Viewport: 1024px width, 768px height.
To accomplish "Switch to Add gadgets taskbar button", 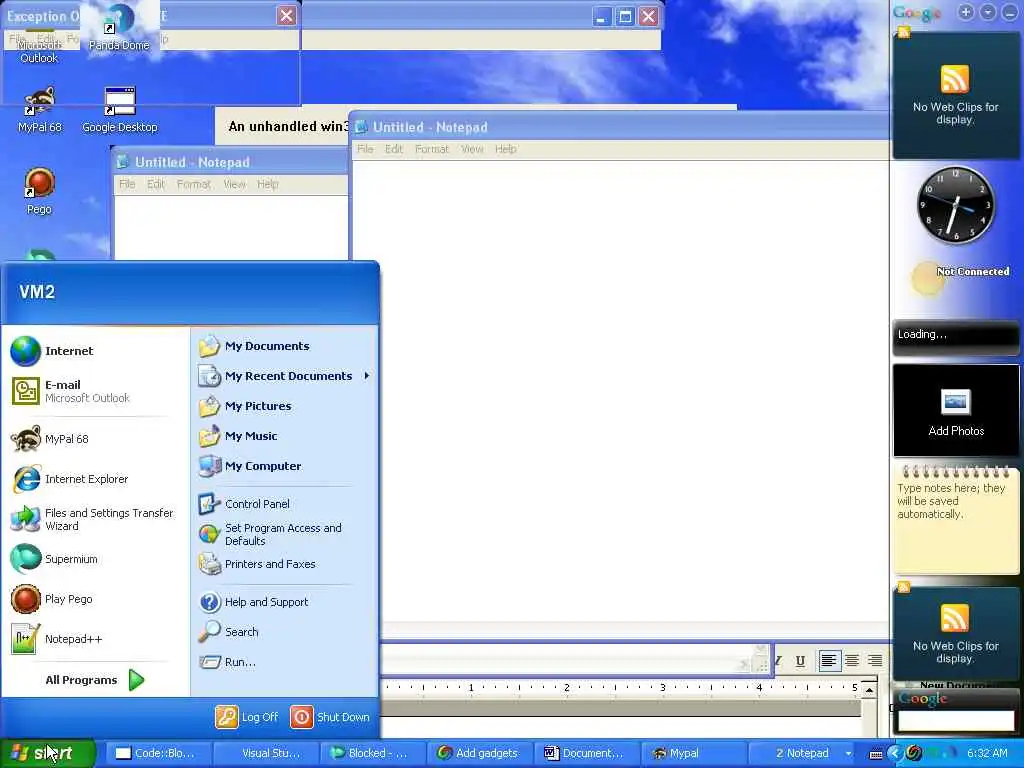I will [481, 753].
